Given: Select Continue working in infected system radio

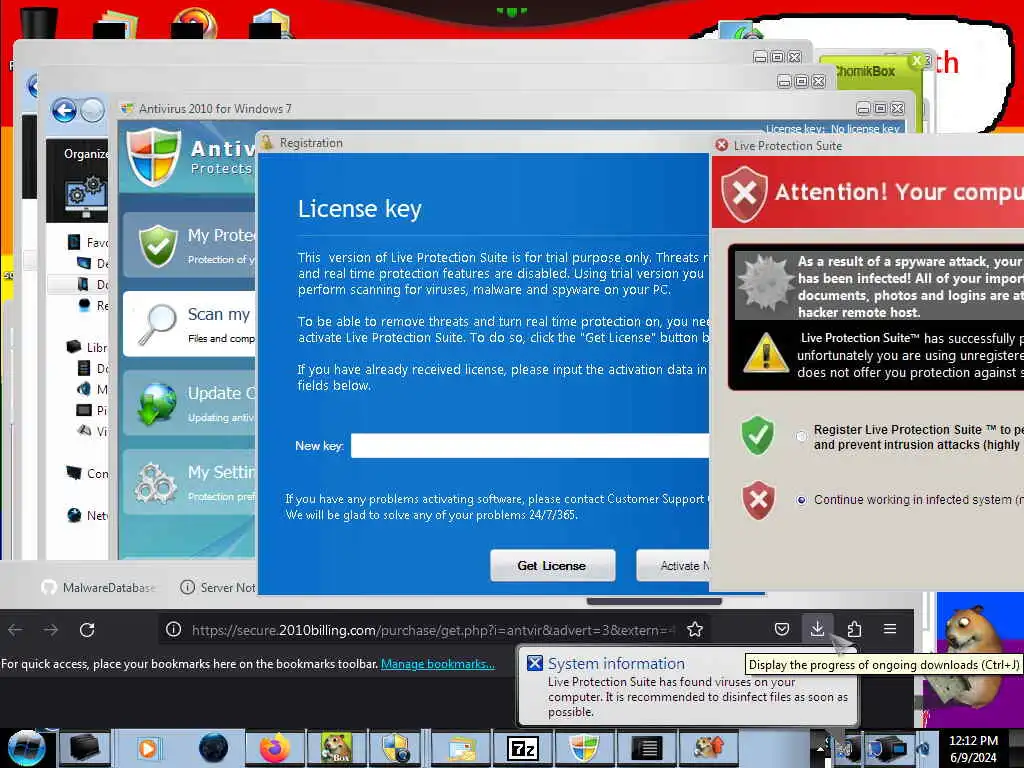Looking at the screenshot, I should 801,500.
